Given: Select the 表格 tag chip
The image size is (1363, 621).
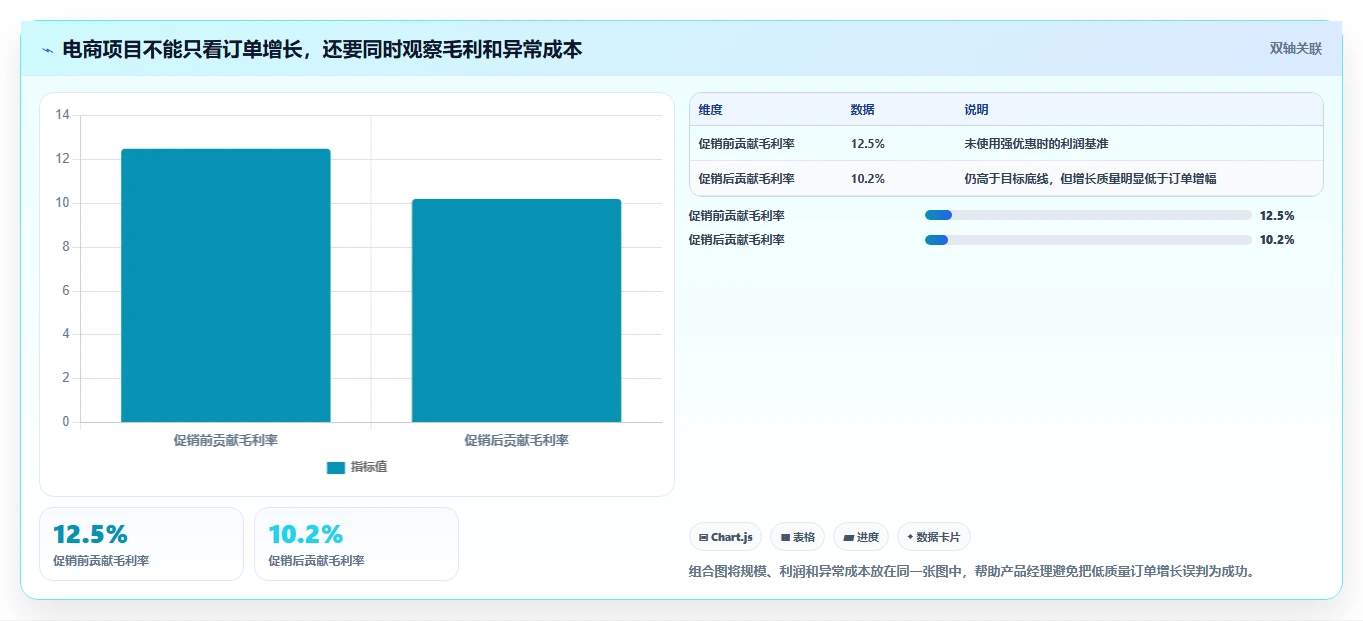Looking at the screenshot, I should tap(797, 537).
